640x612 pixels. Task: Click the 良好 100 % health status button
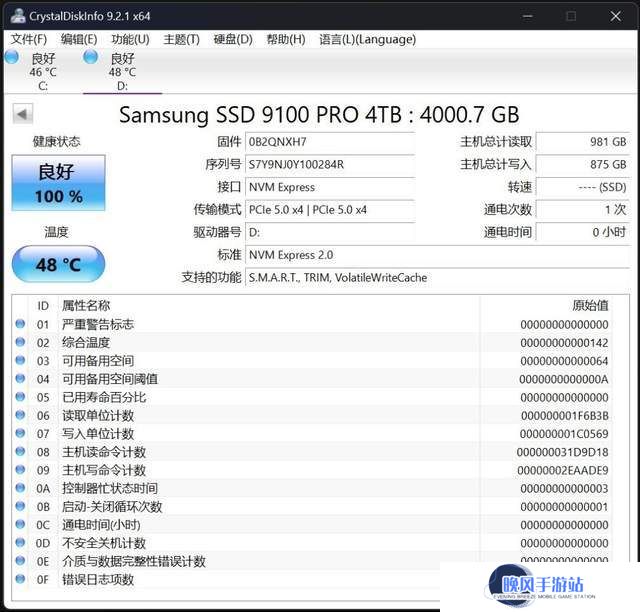click(58, 183)
